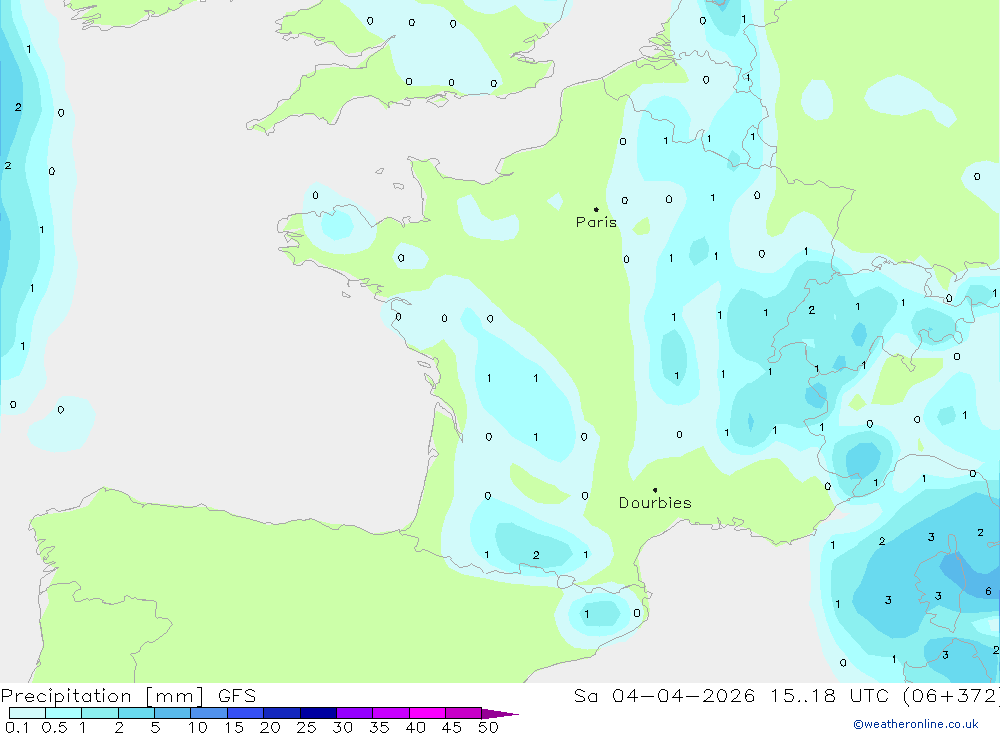Screen dimensions: 1000x733
Task: Open the weatheronline.co.uk copyright link
Action: [916, 724]
